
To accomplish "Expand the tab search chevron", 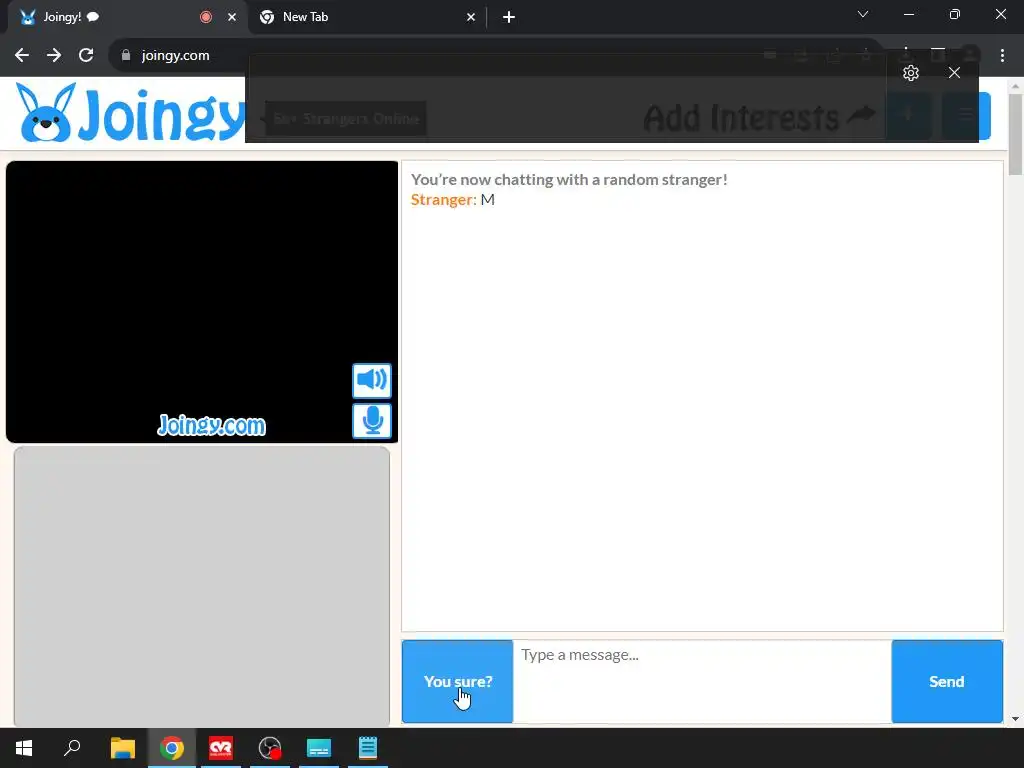I will [x=863, y=14].
